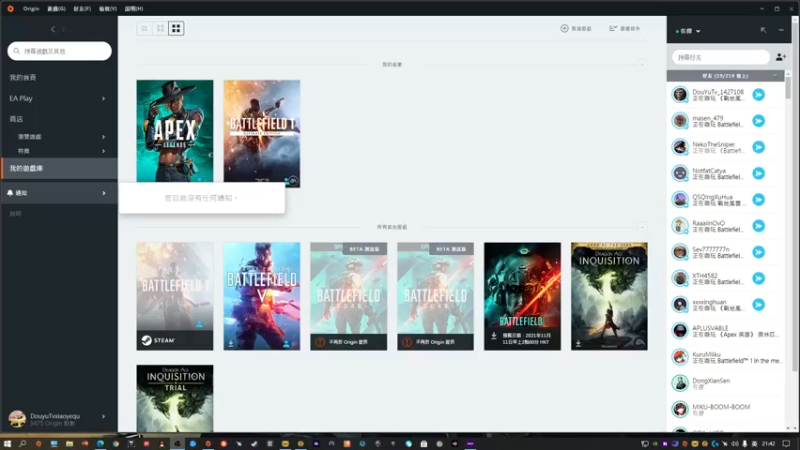Open the menu labeled (H)
Viewport: 800px width, 450px height.
pos(134,9)
